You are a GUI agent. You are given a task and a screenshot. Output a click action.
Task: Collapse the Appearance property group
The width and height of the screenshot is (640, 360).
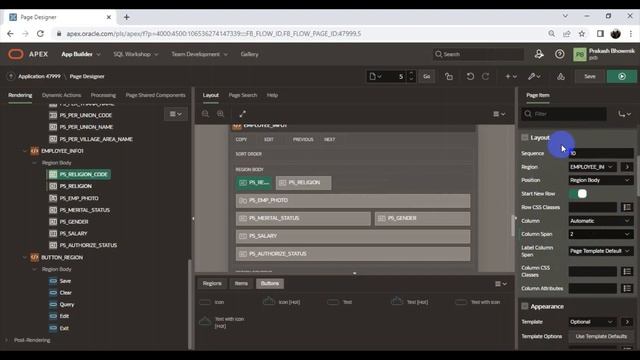(x=525, y=306)
